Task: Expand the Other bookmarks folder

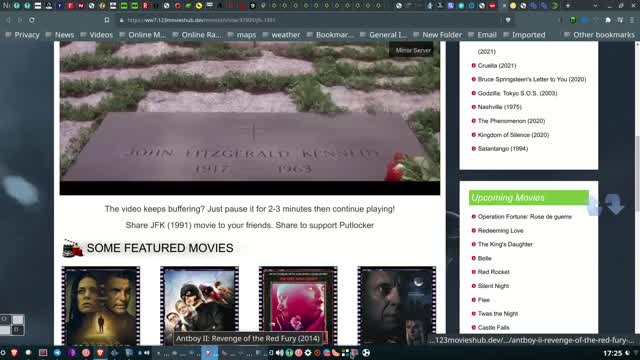Action: pyautogui.click(x=599, y=35)
